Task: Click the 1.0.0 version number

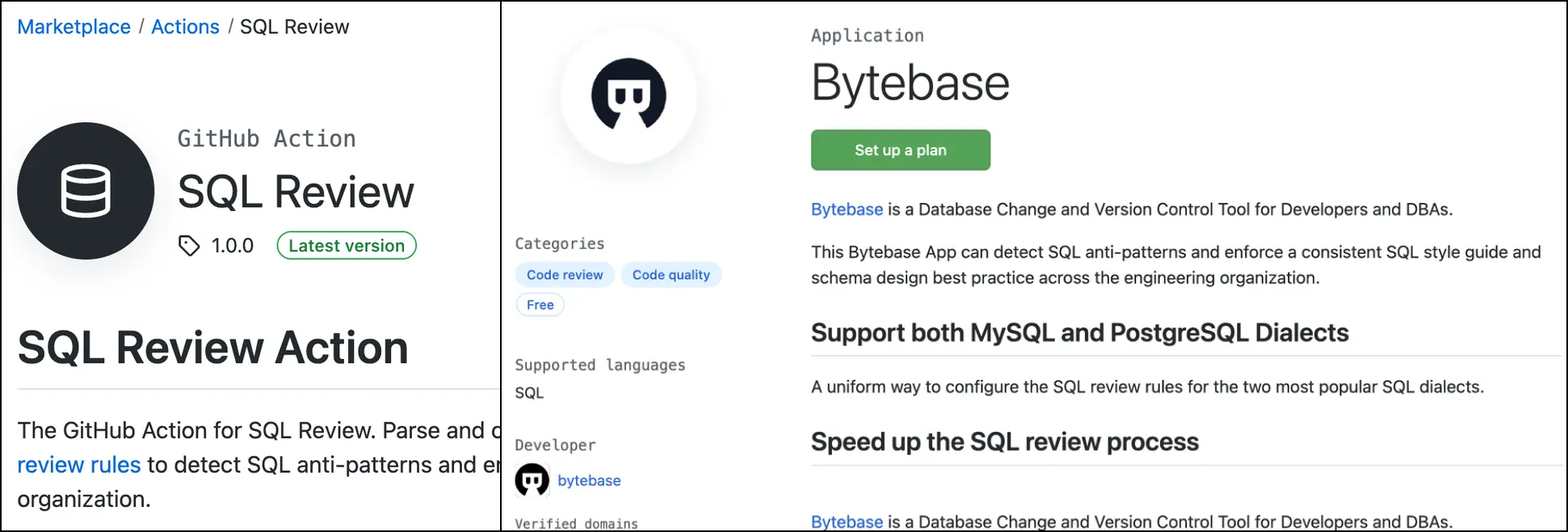Action: pos(233,246)
